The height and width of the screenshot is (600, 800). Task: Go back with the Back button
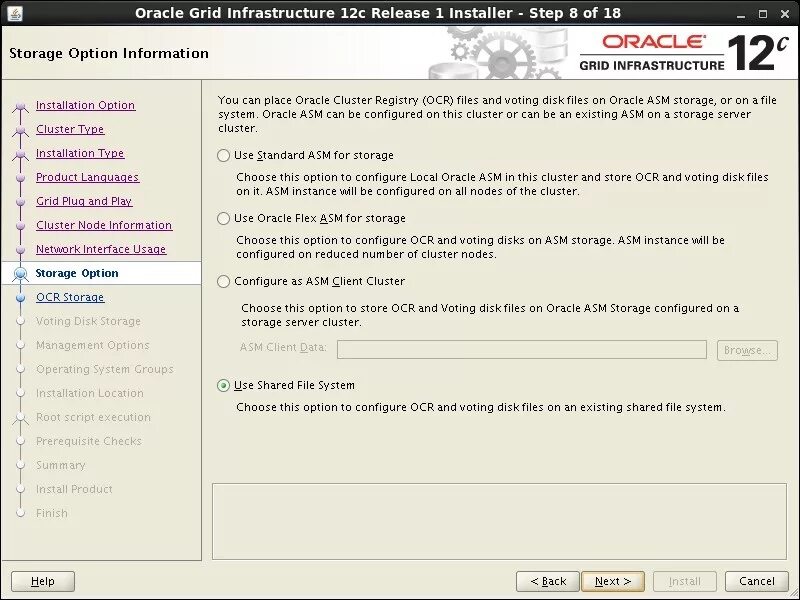pyautogui.click(x=547, y=581)
